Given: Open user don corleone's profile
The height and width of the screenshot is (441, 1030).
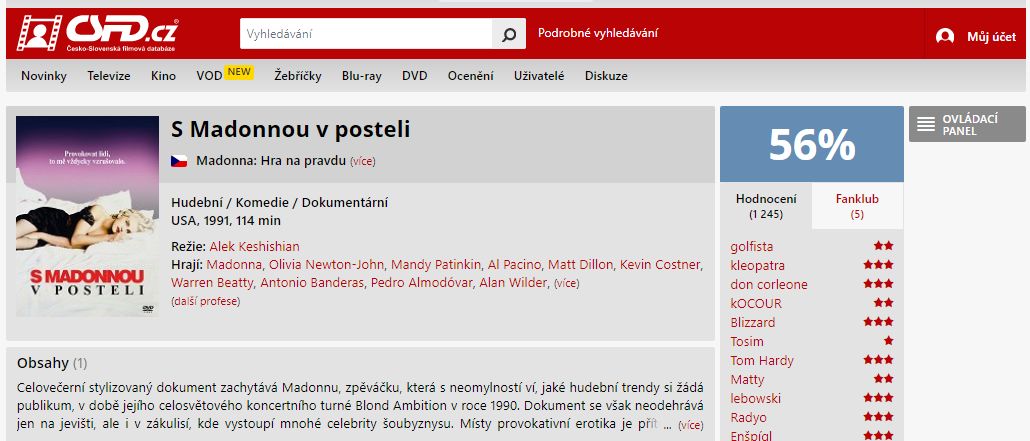Looking at the screenshot, I should [769, 285].
